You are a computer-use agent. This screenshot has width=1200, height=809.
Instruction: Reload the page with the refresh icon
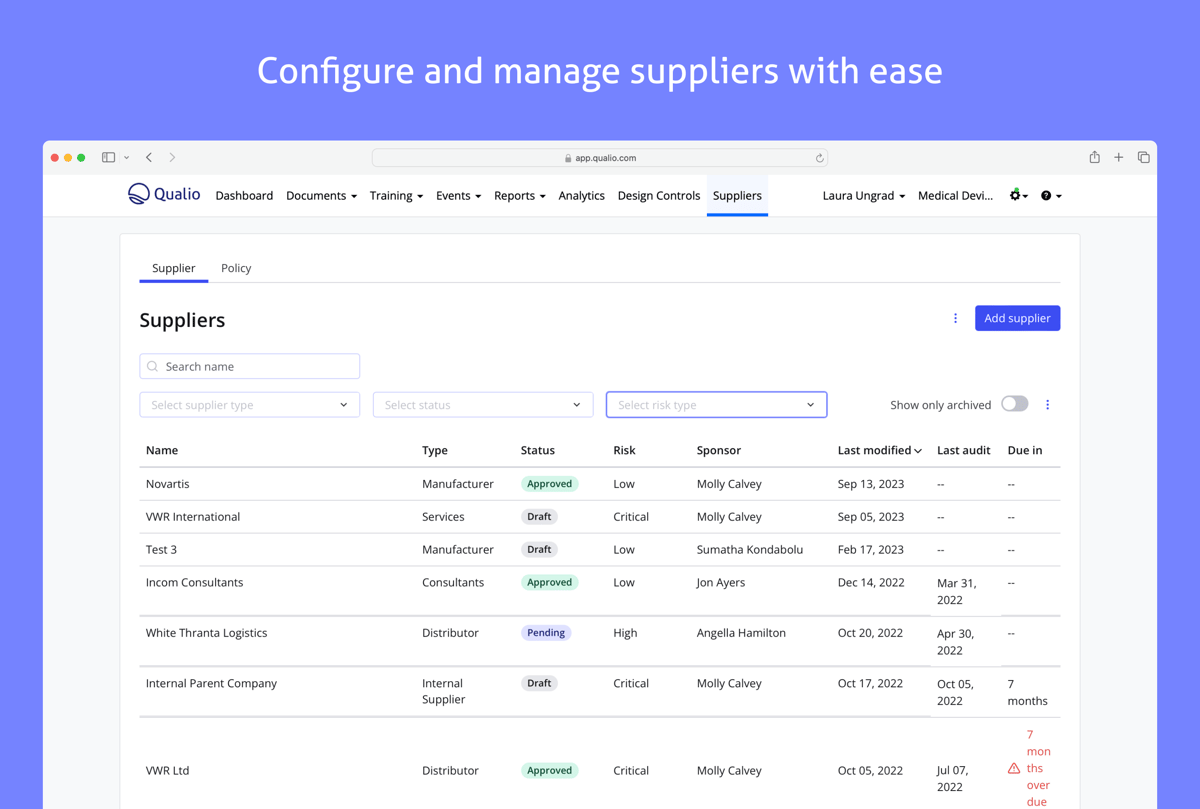coord(819,158)
